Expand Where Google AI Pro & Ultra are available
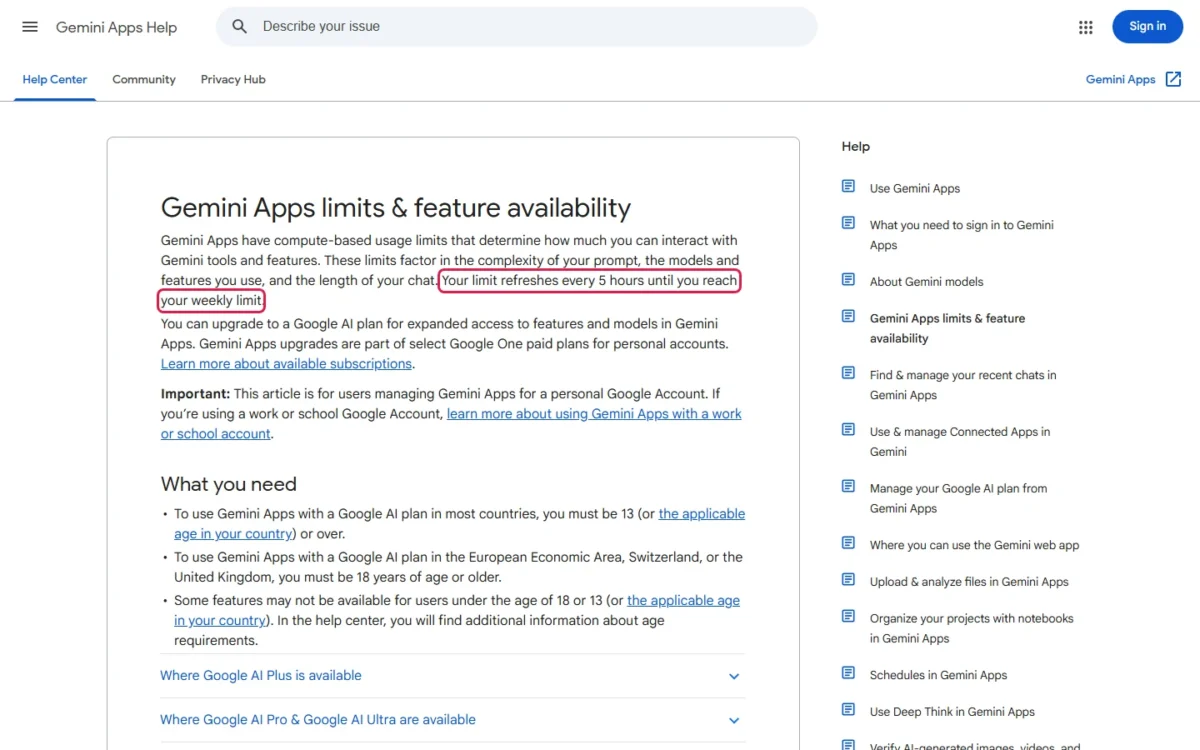This screenshot has width=1200, height=750. point(452,720)
